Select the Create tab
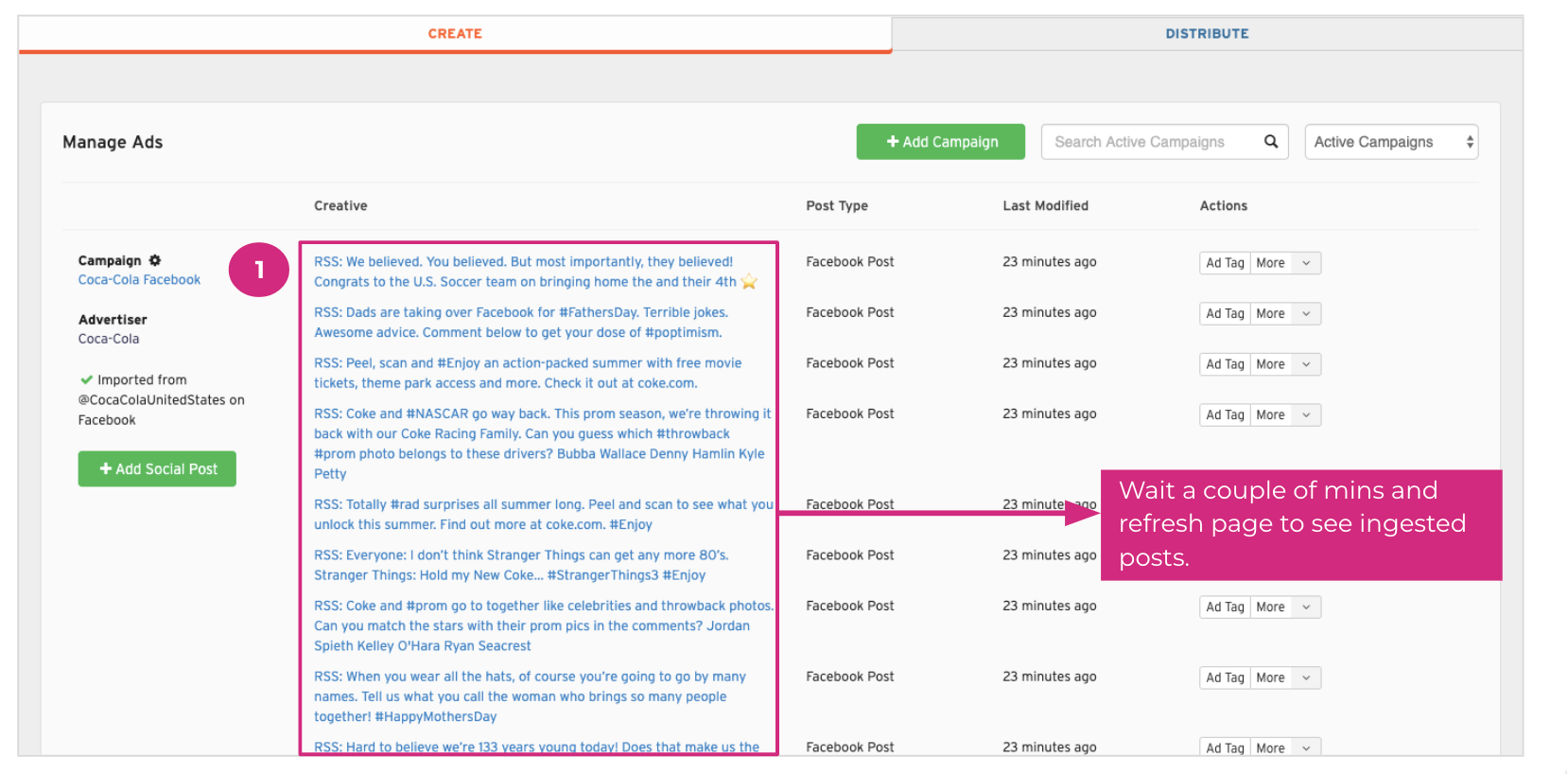1568x774 pixels. click(455, 34)
